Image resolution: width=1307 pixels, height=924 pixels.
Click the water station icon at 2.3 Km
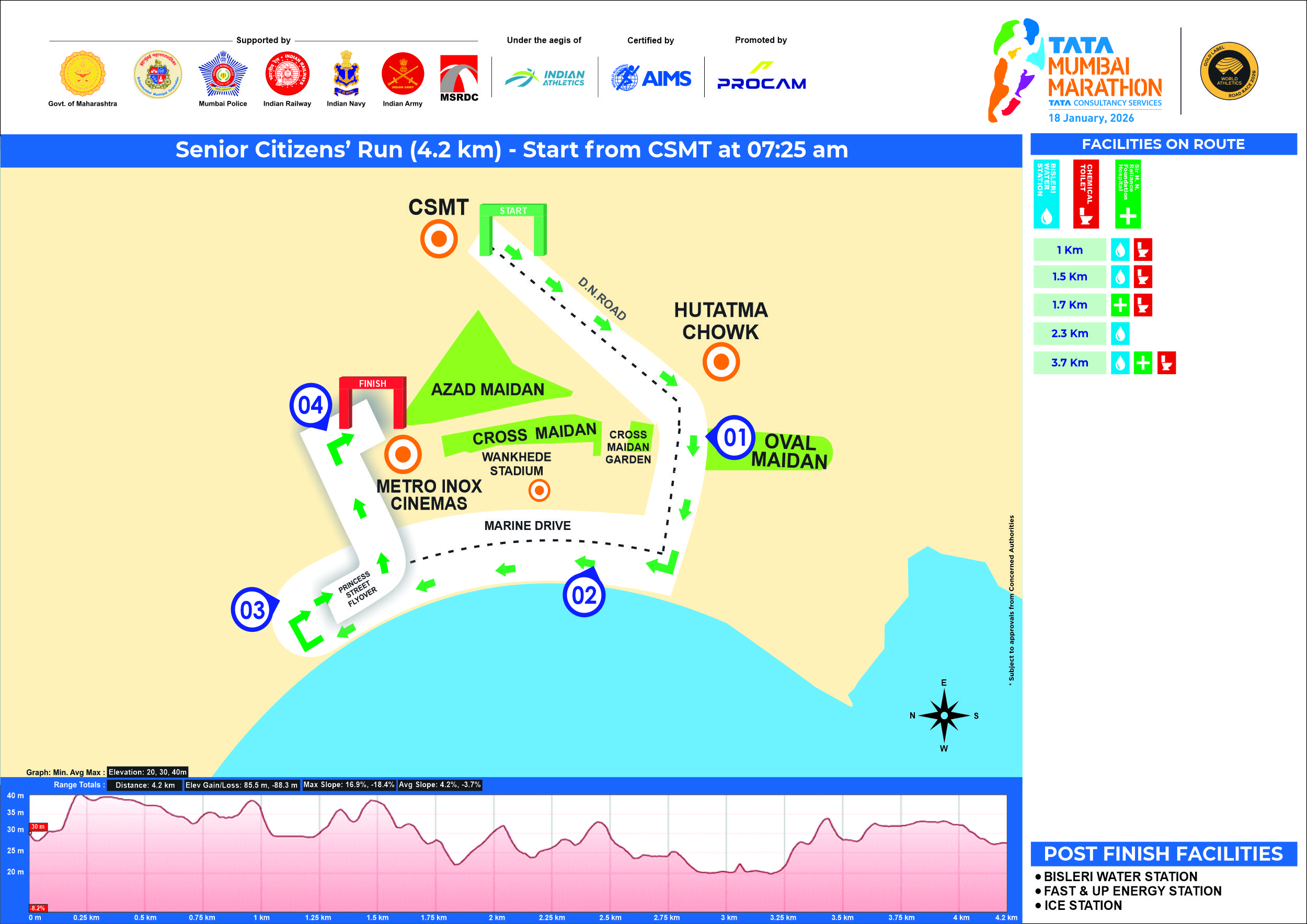point(1120,334)
